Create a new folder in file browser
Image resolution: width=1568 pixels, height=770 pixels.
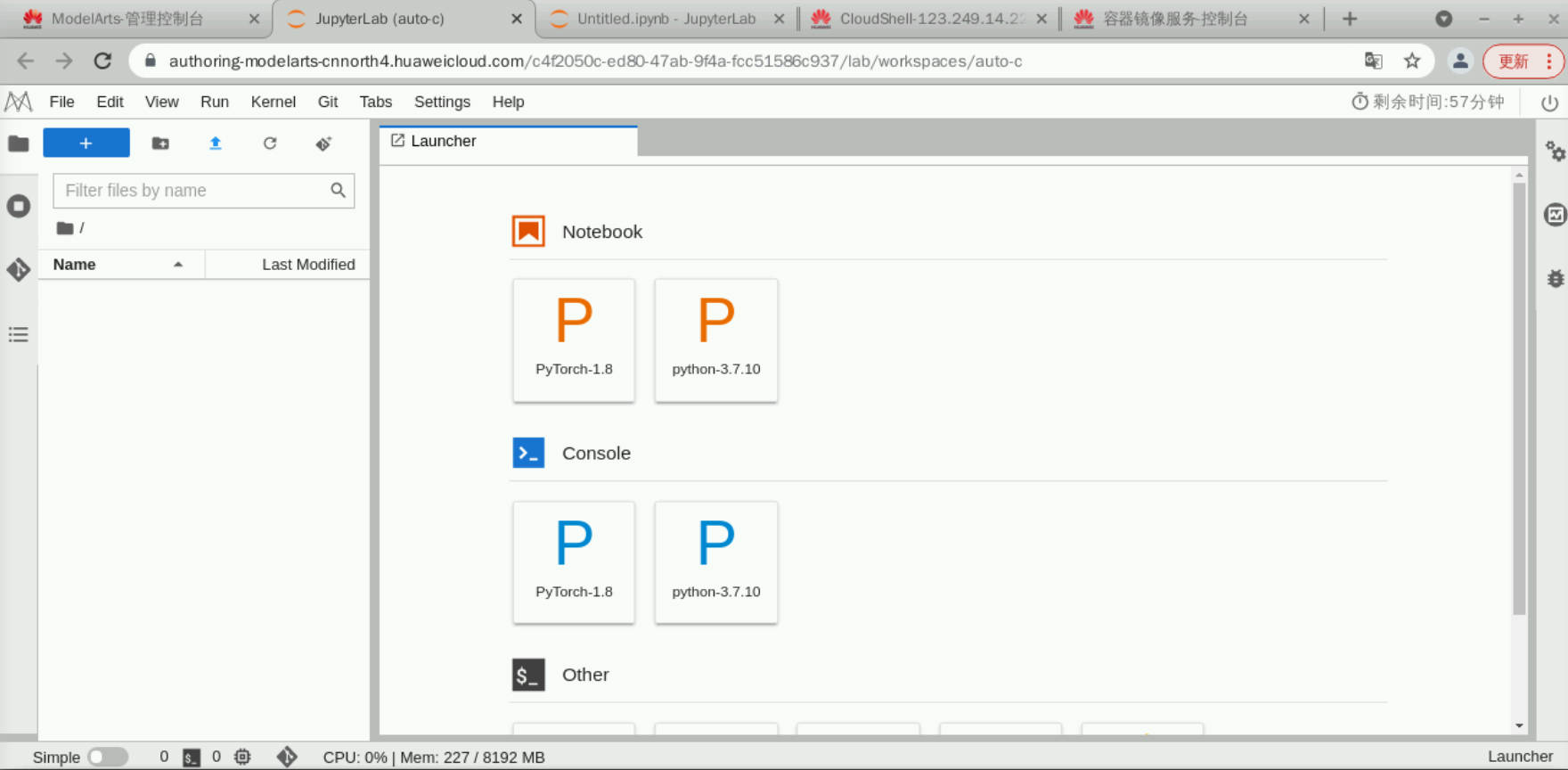point(160,143)
